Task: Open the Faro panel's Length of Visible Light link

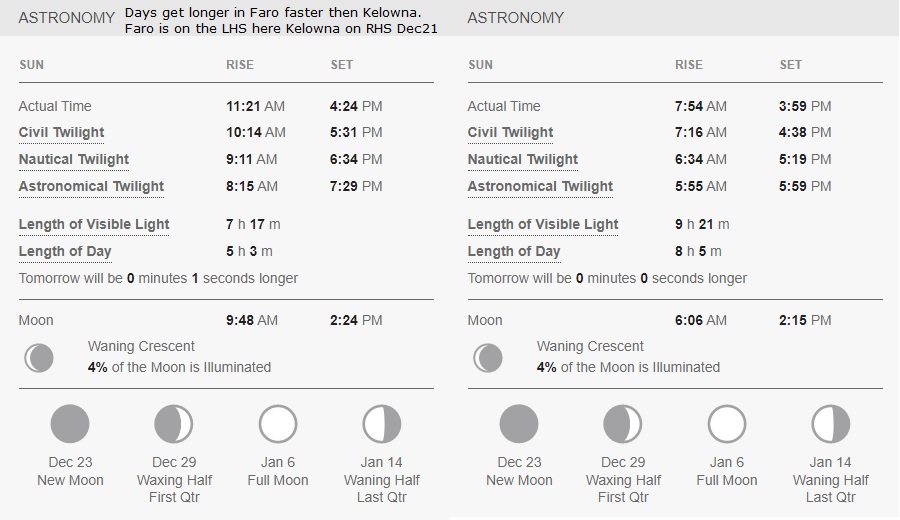Action: 94,224
